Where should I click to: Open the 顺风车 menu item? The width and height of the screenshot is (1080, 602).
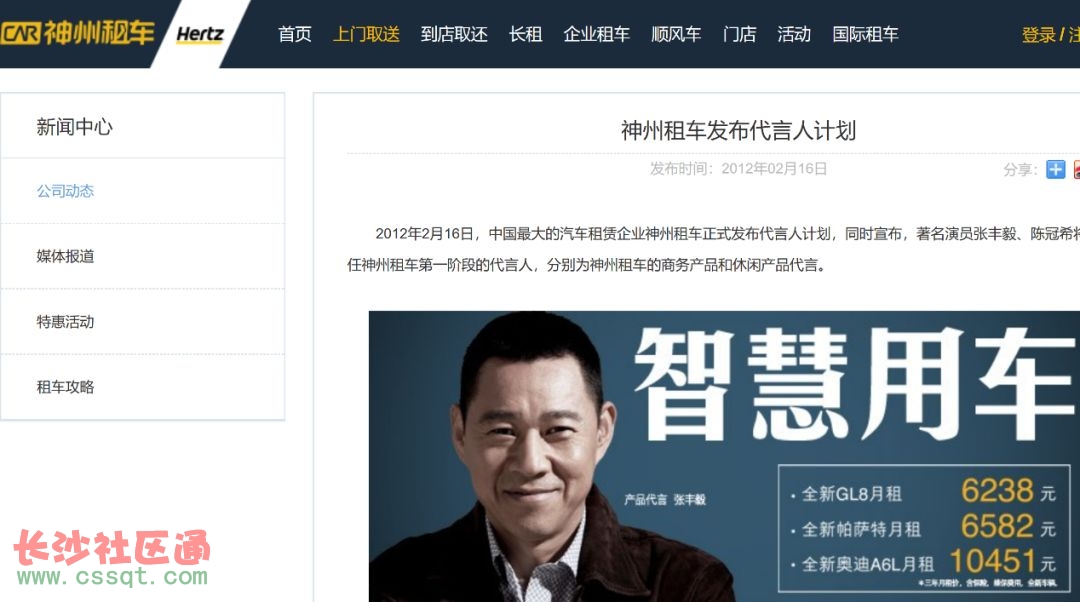[x=676, y=34]
